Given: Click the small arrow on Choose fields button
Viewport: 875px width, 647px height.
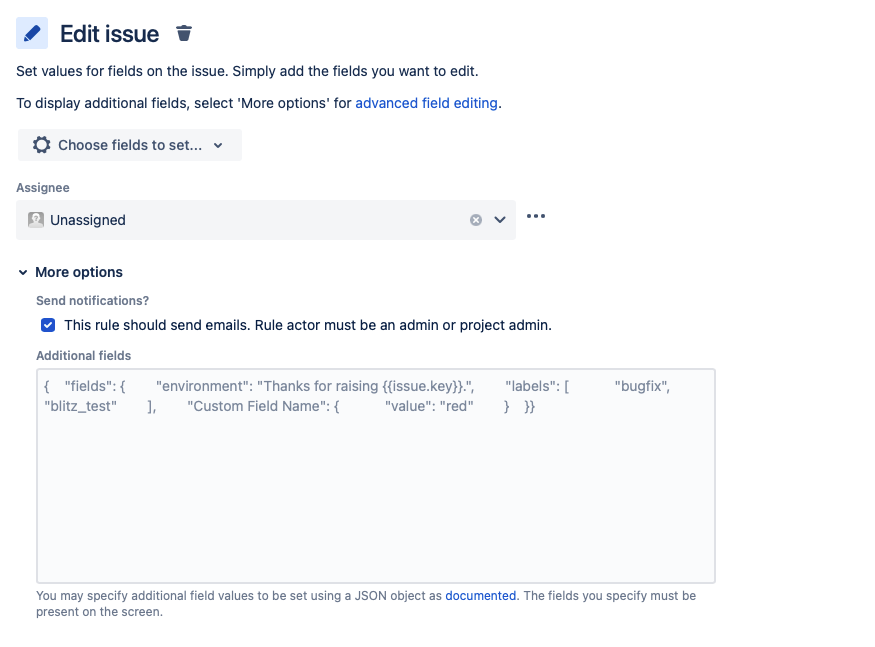Looking at the screenshot, I should [x=218, y=146].
